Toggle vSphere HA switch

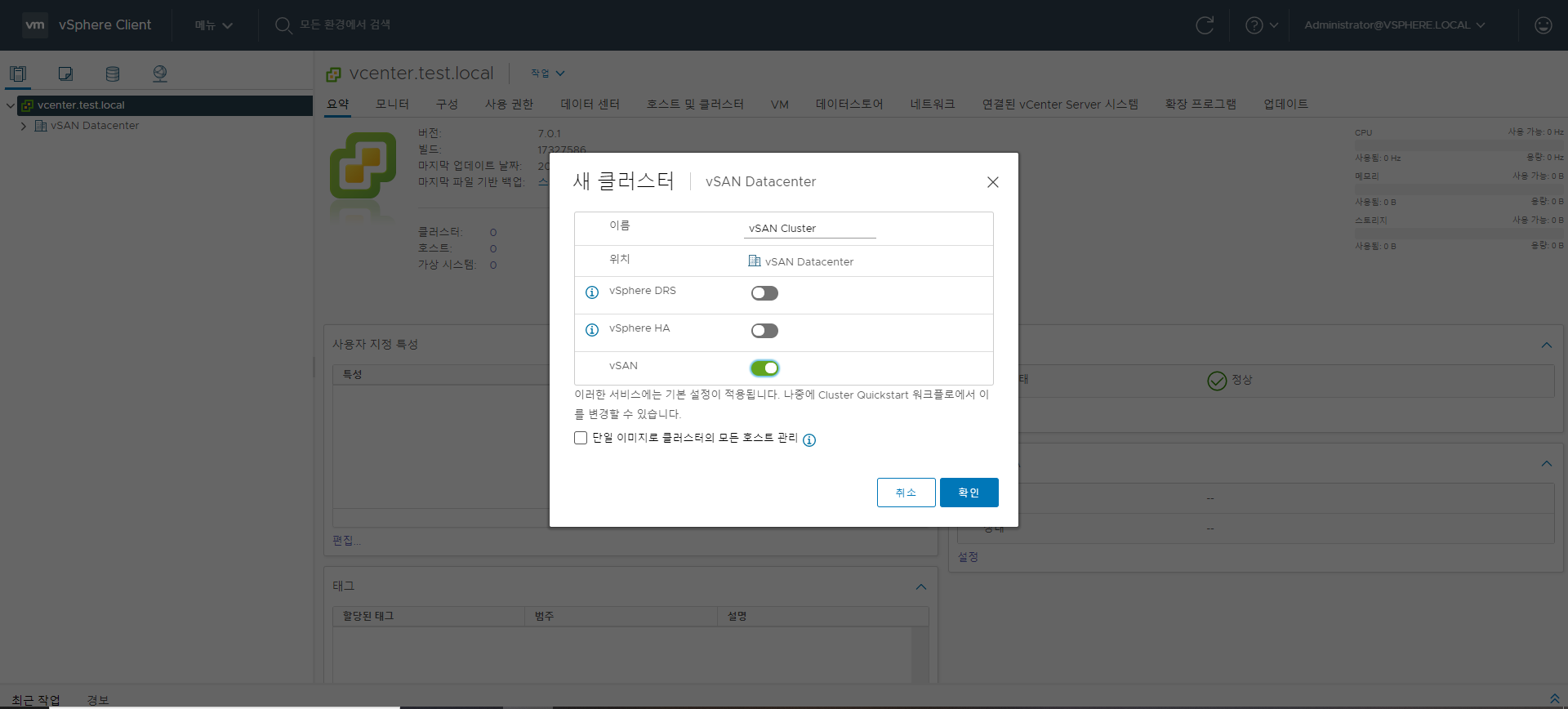(764, 331)
